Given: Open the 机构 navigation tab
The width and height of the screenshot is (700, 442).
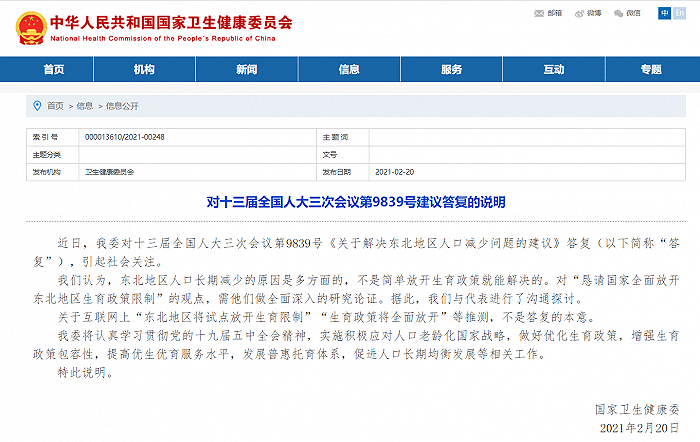Looking at the screenshot, I should click(144, 69).
